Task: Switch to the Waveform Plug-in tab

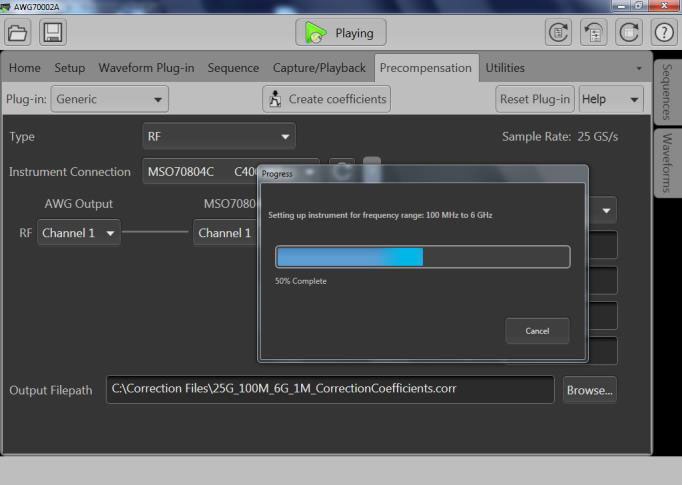Action: click(x=146, y=68)
